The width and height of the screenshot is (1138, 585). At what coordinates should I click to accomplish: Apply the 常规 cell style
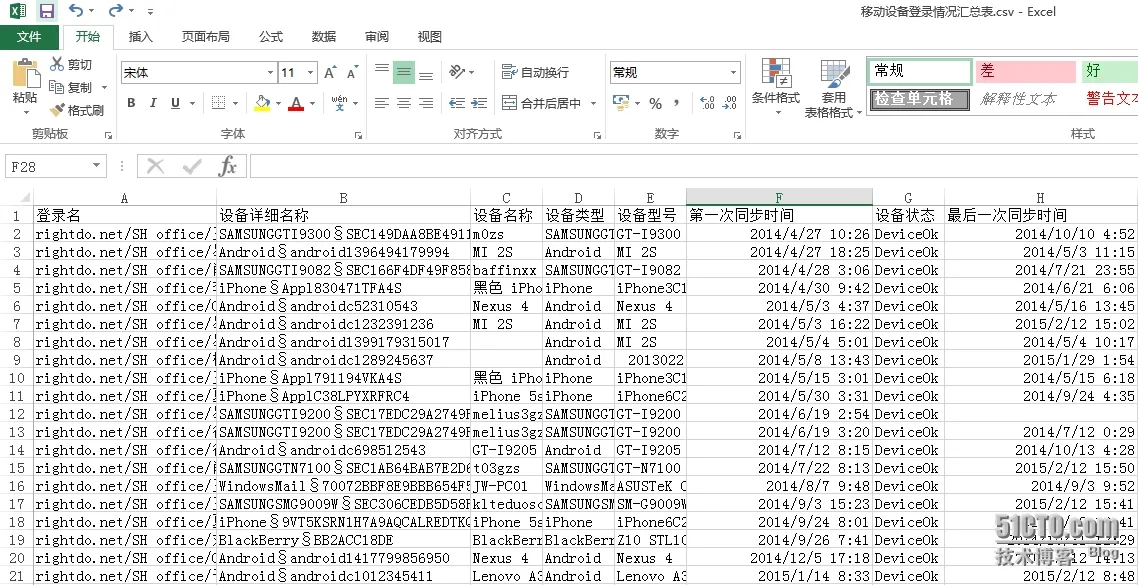(920, 71)
